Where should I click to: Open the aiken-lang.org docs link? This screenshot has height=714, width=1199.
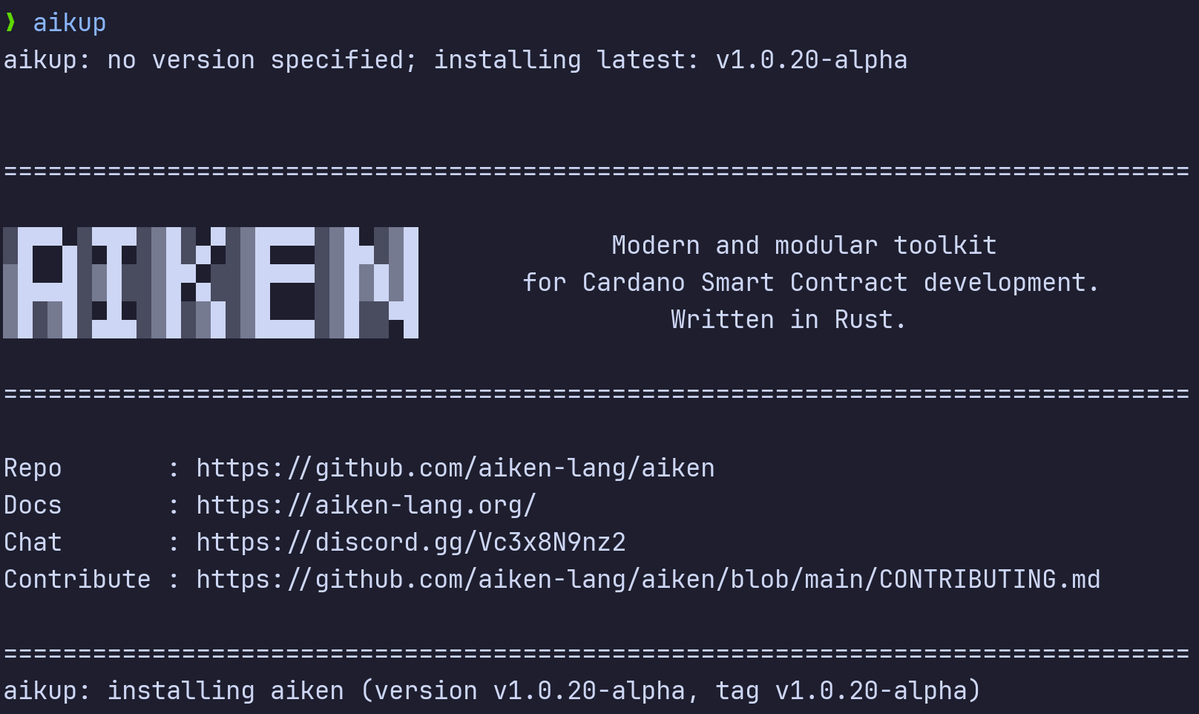pyautogui.click(x=367, y=505)
